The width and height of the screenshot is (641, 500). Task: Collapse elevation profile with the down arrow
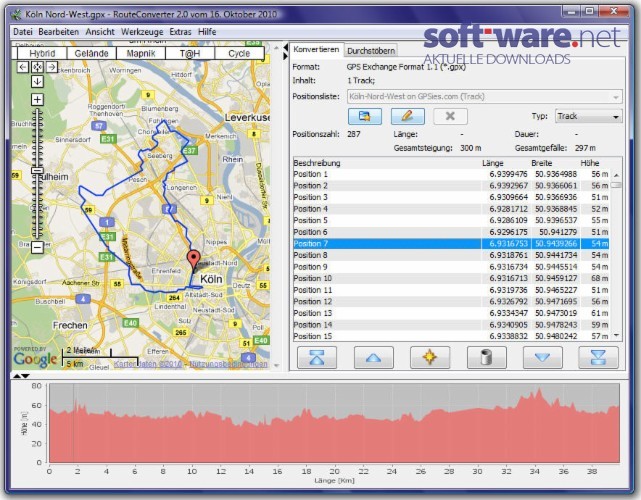coord(25,376)
